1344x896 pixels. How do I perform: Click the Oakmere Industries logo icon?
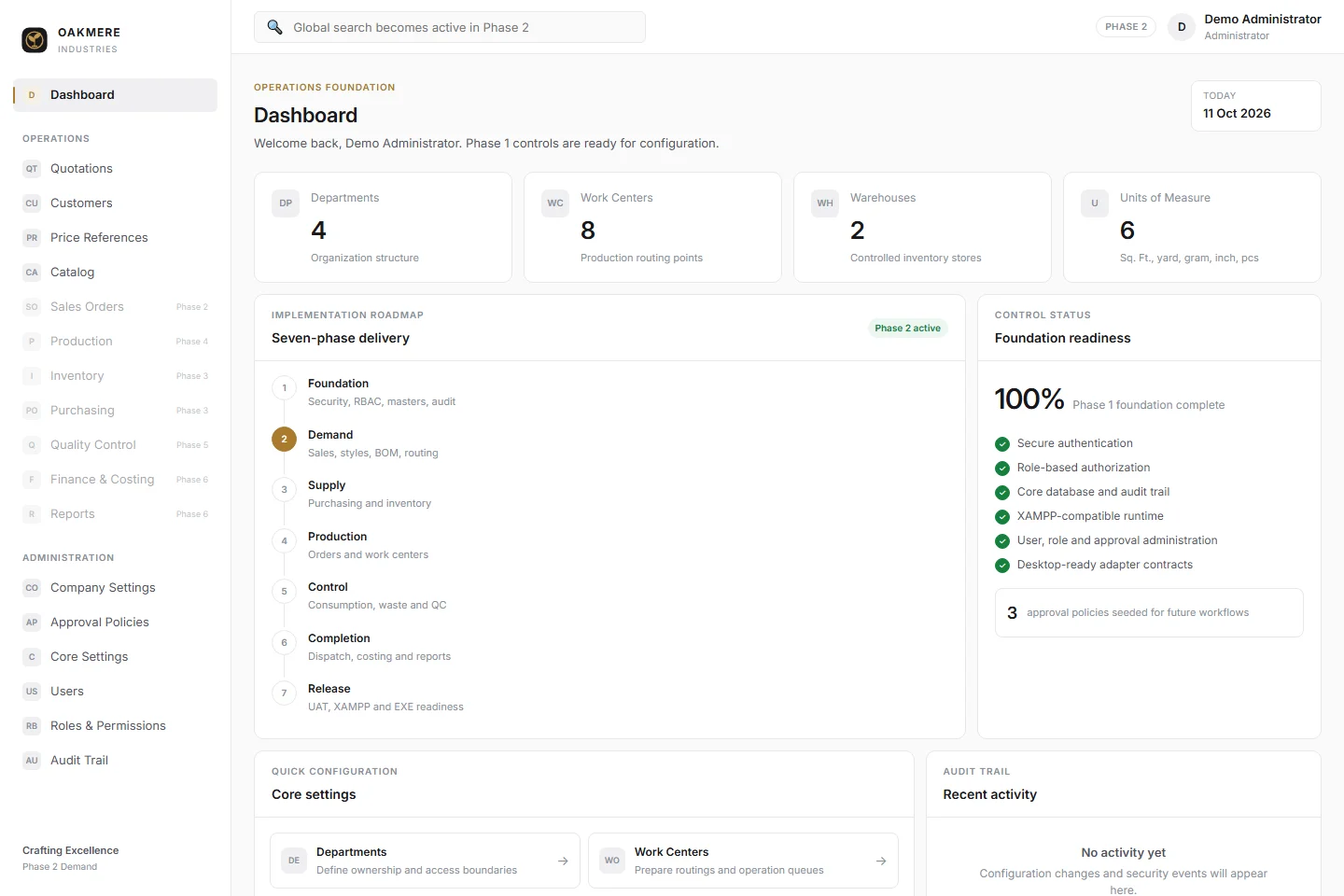tap(35, 40)
